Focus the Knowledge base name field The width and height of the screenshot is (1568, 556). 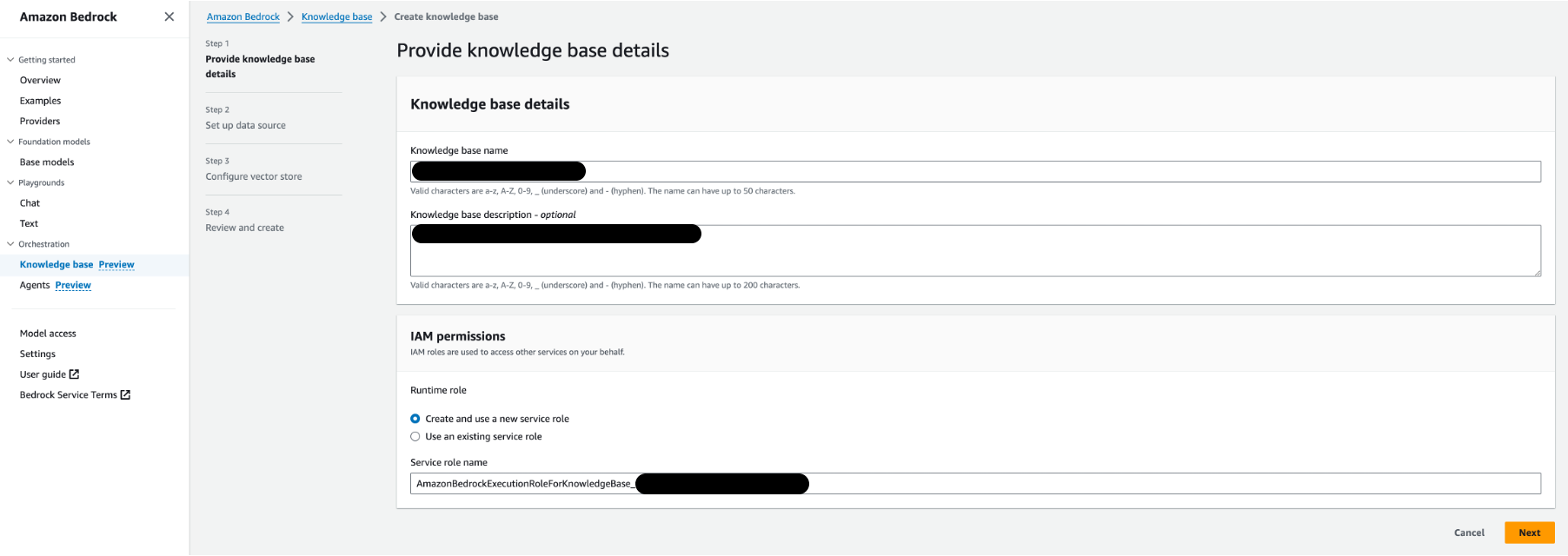pos(975,171)
